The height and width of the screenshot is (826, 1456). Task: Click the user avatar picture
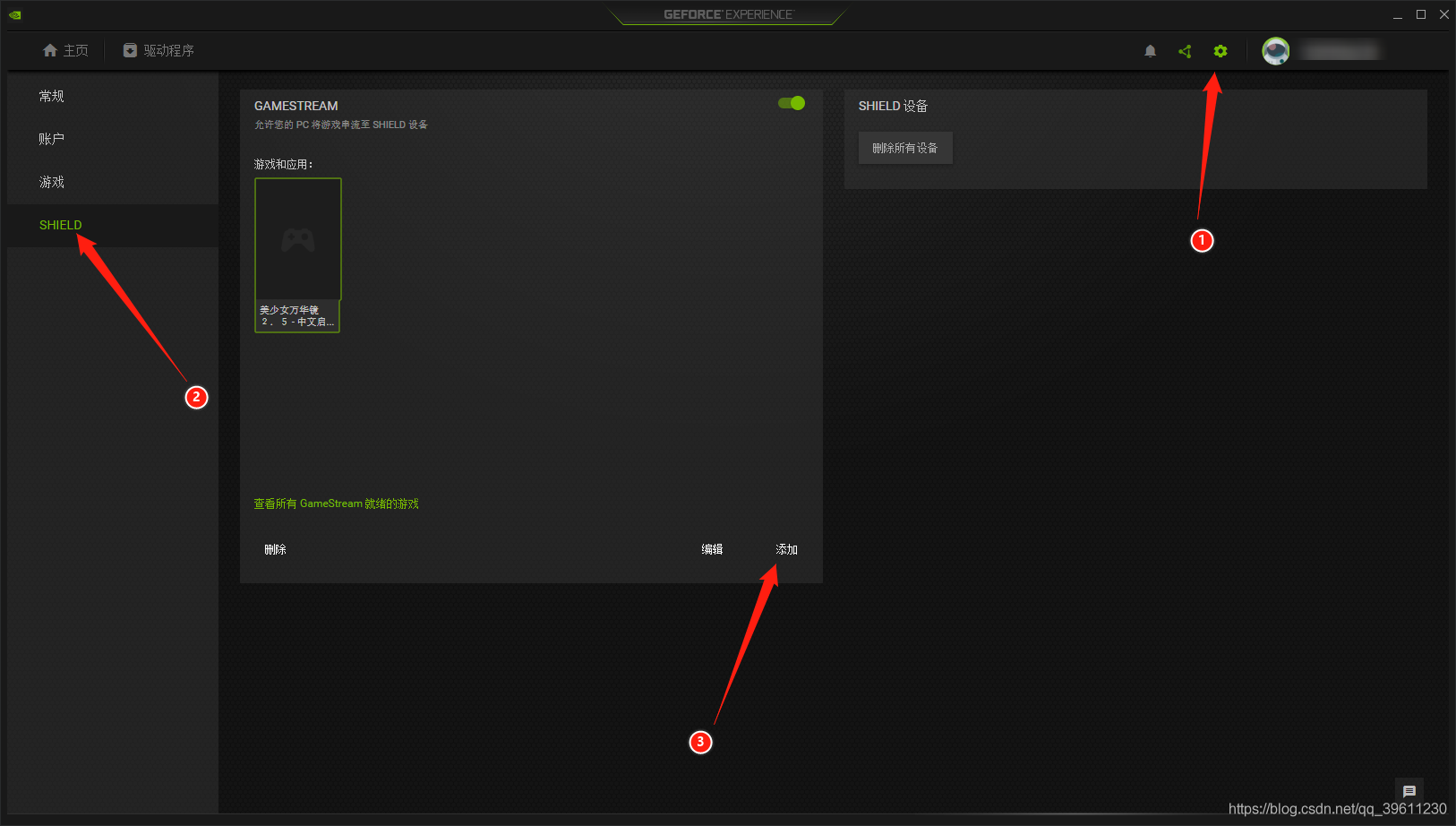point(1276,51)
